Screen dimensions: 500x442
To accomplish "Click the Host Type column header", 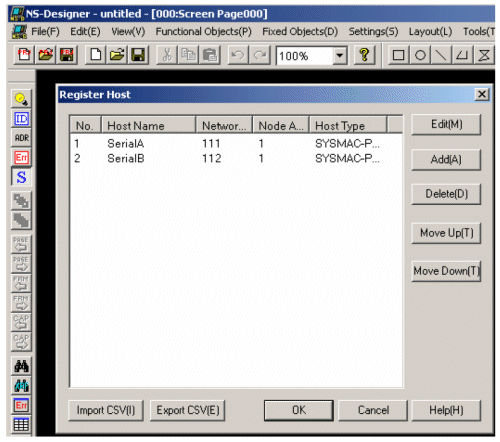I will (x=348, y=126).
